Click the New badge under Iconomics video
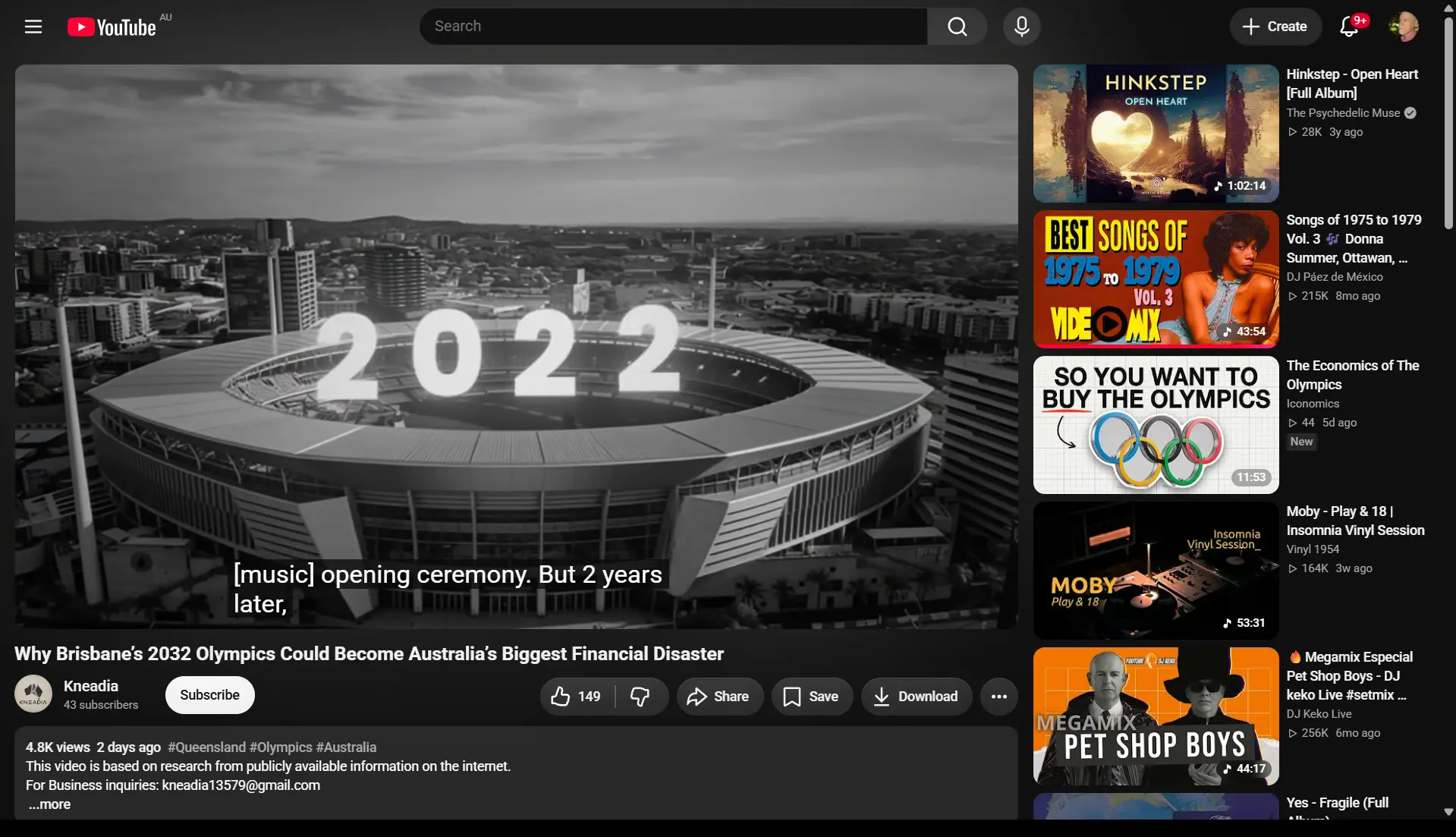The width and height of the screenshot is (1456, 837). pos(1301,442)
